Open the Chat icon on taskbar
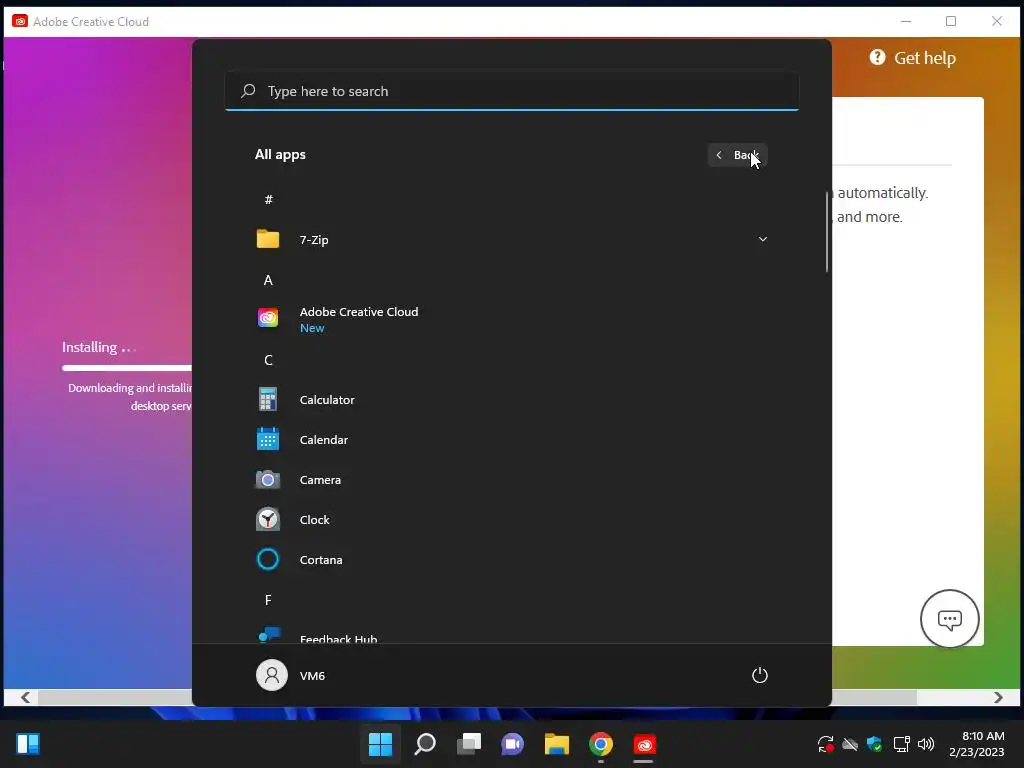This screenshot has height=768, width=1024. point(513,743)
